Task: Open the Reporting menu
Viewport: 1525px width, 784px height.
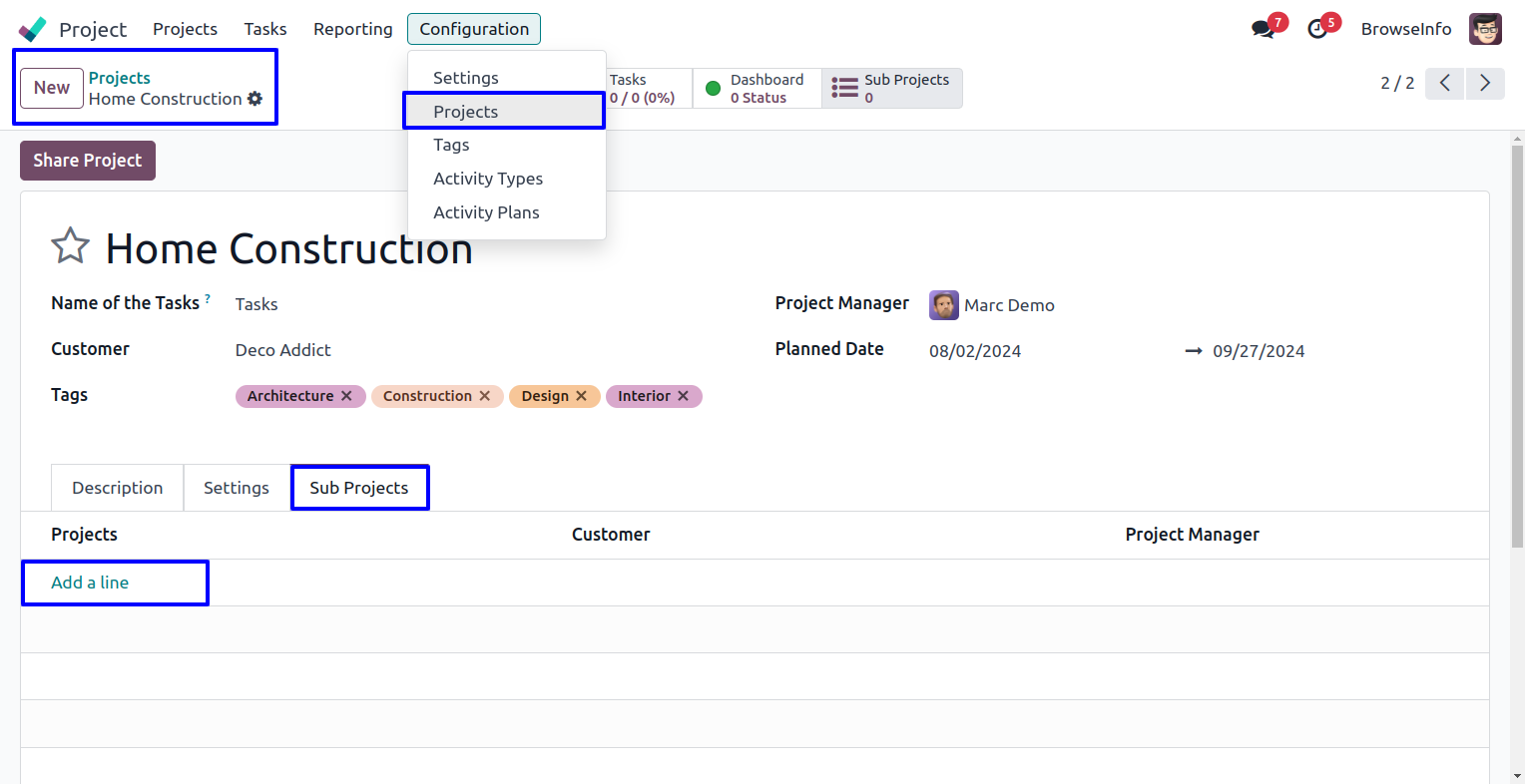Action: 352,29
